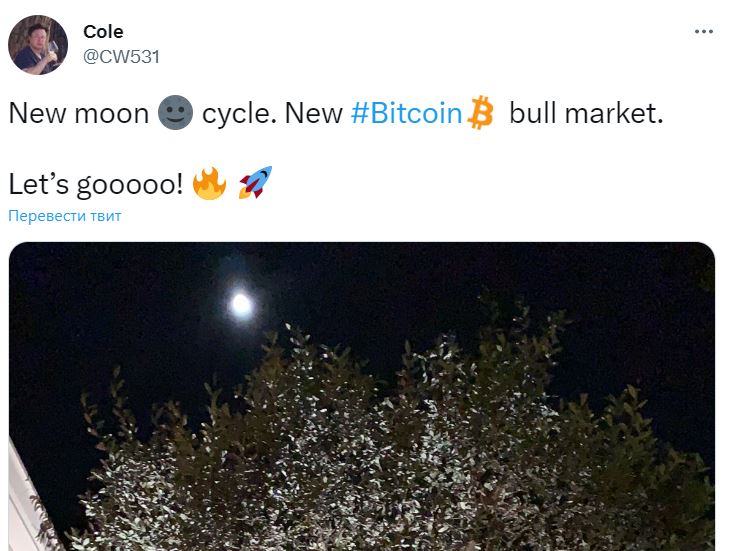Open the #Bitcoin hashtag link
This screenshot has height=551, width=730.
406,113
